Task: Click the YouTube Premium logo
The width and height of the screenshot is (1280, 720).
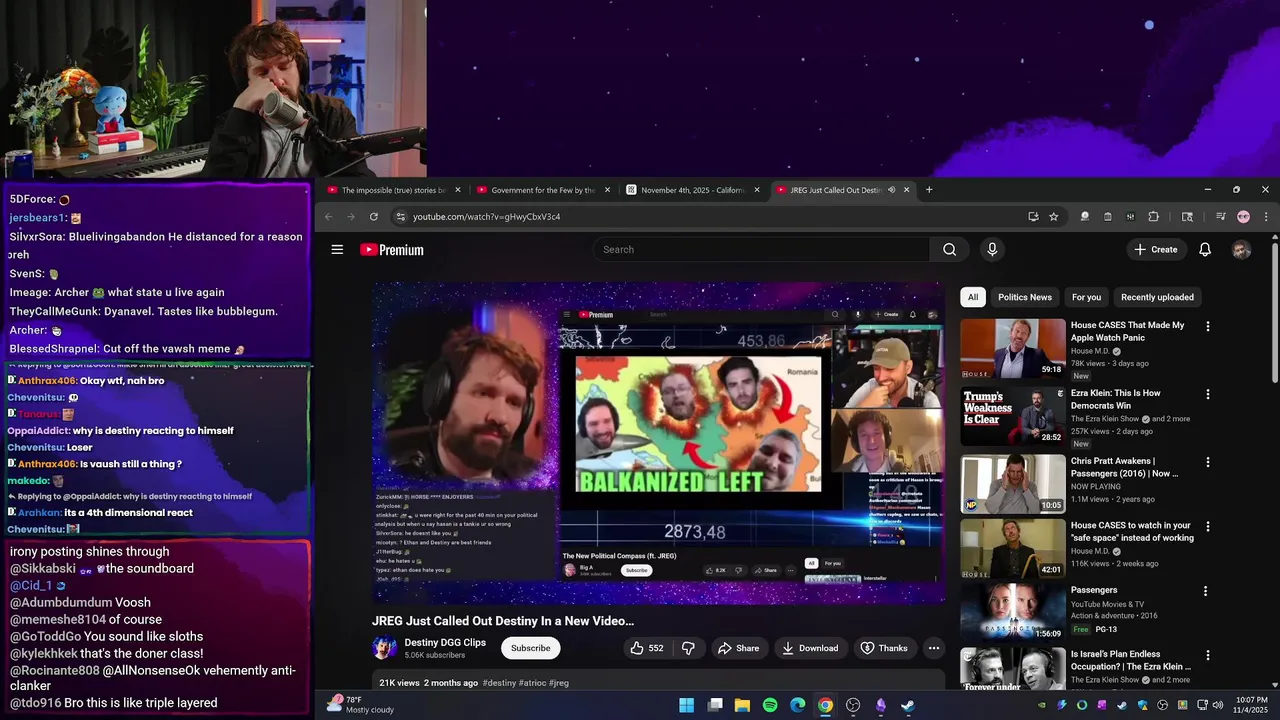Action: [392, 250]
